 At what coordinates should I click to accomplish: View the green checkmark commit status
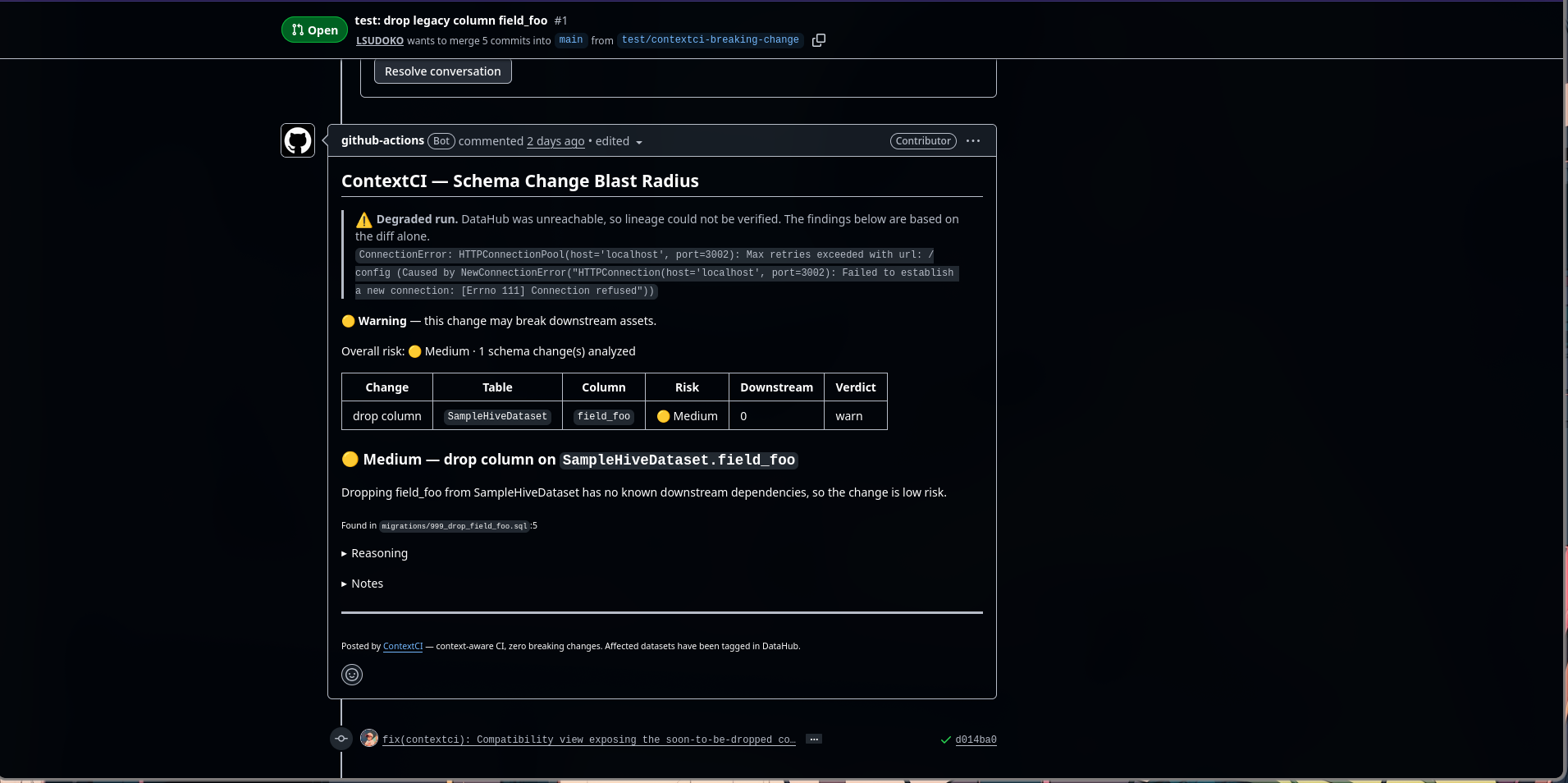946,739
